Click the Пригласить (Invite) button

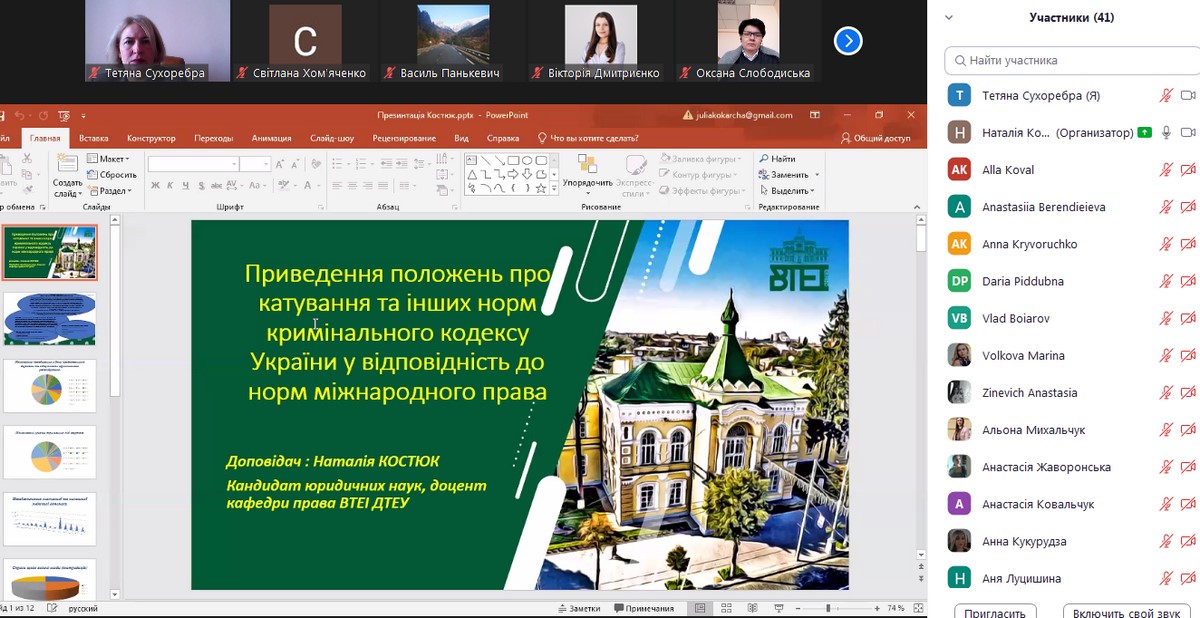(994, 611)
